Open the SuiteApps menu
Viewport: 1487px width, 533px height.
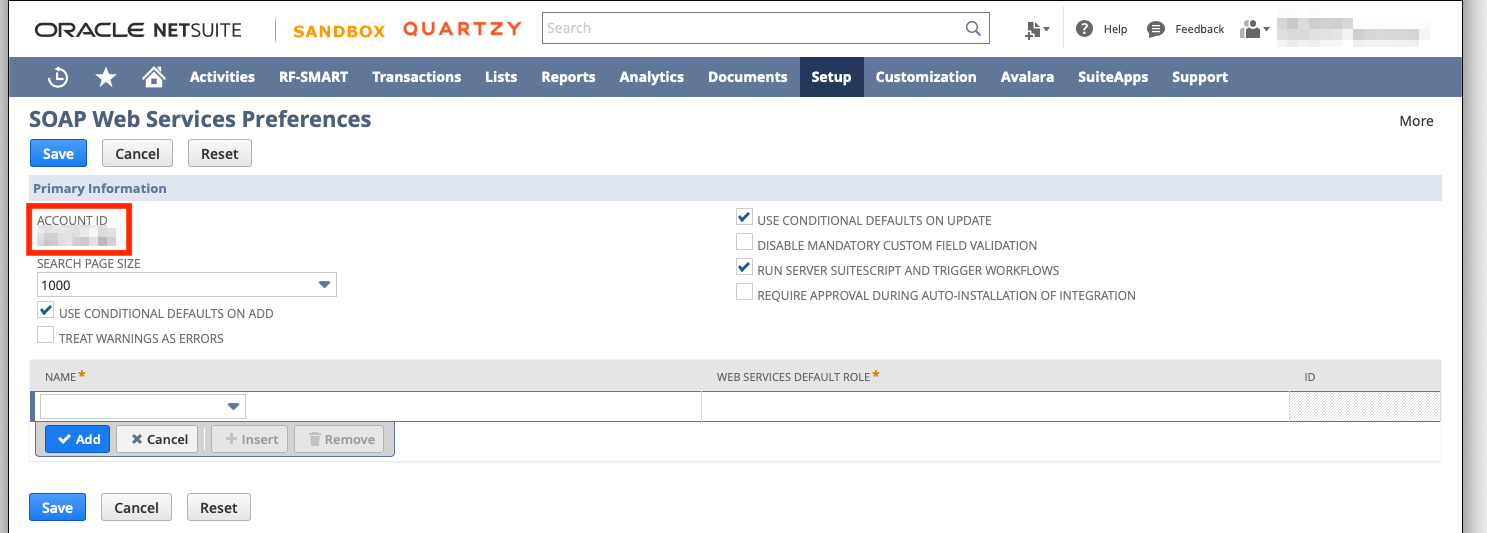click(x=1113, y=77)
